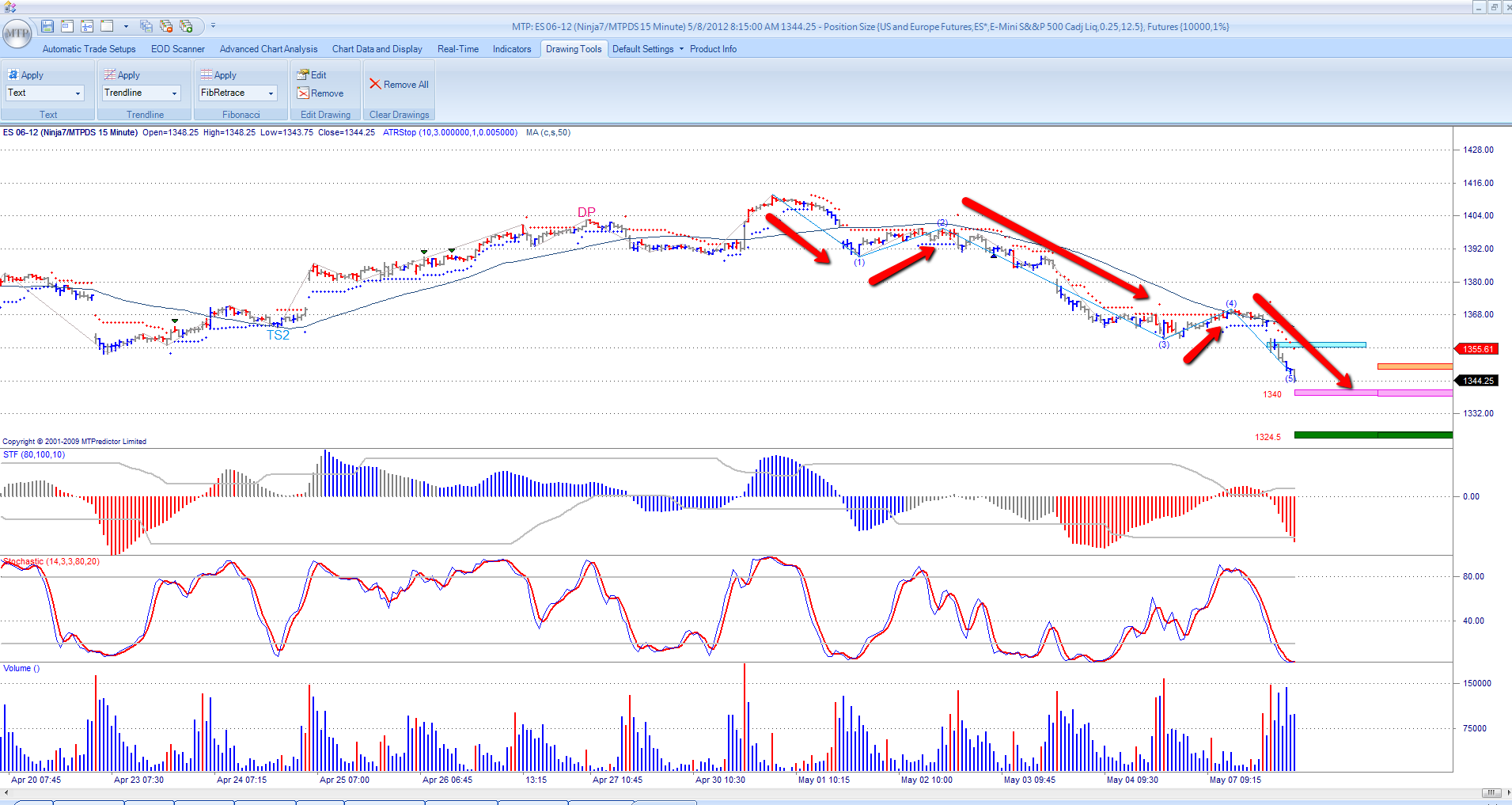Click the green 1324.5 target zone bar
The height and width of the screenshot is (805, 1512).
coord(1374,435)
